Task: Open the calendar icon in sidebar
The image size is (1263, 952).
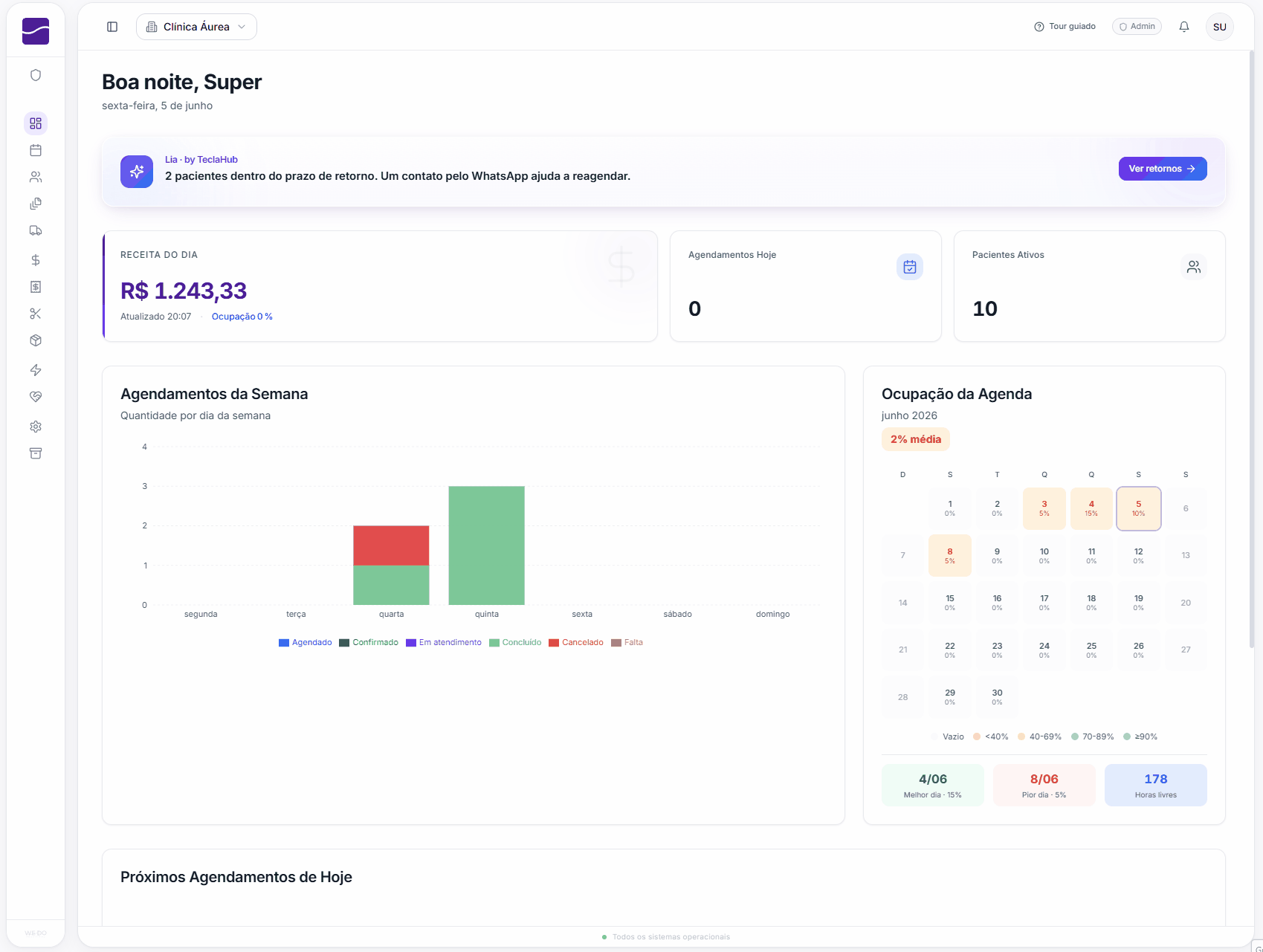Action: click(36, 150)
